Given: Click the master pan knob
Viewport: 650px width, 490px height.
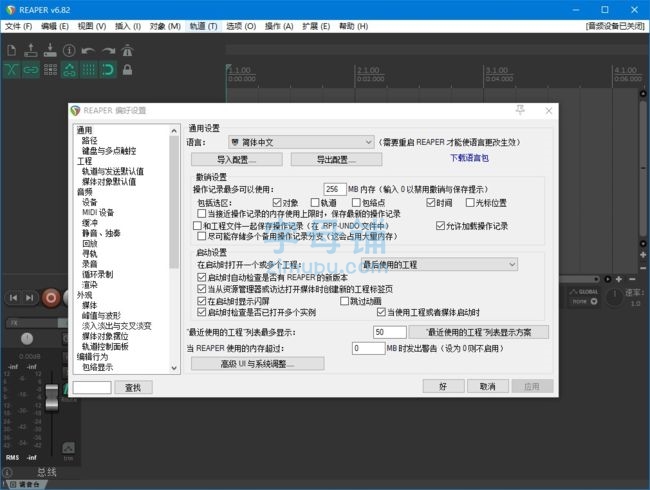Looking at the screenshot, I should click(27, 339).
